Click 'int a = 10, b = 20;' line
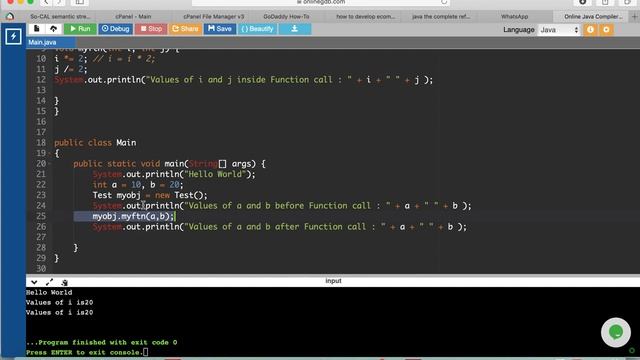Viewport: 640px width, 360px height. click(138, 185)
